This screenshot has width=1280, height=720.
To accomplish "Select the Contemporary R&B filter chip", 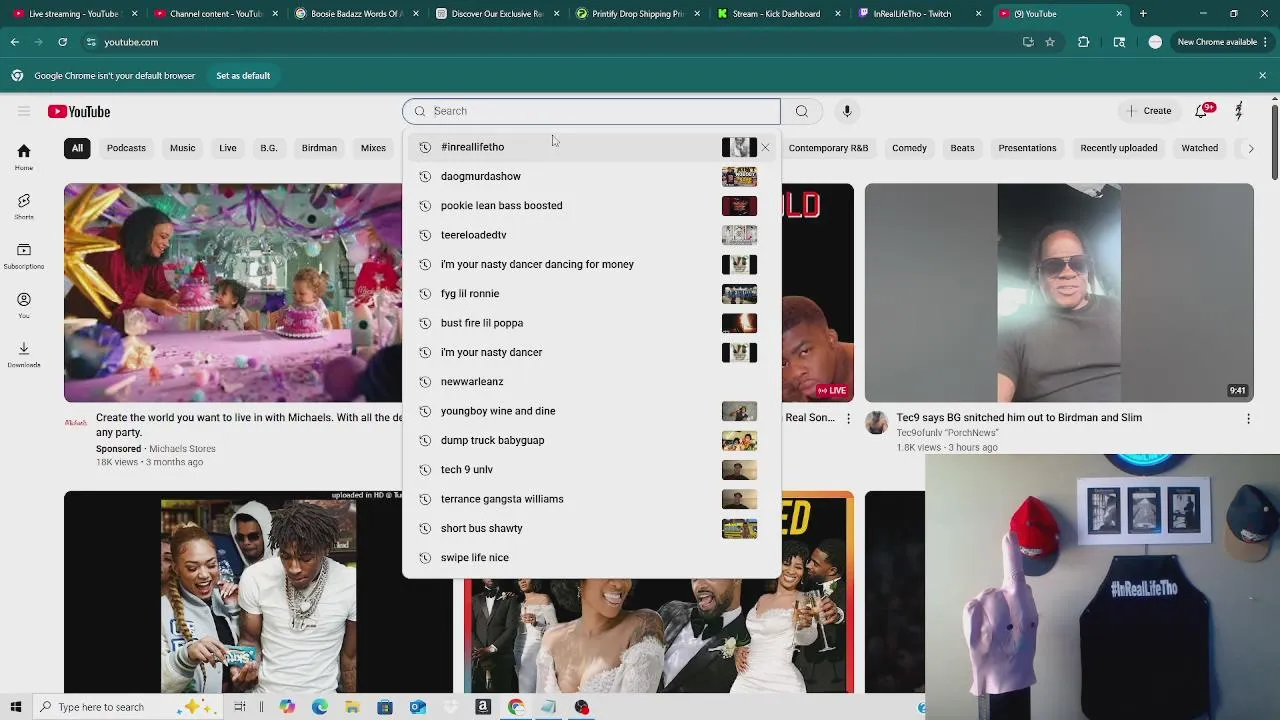I will 828,148.
